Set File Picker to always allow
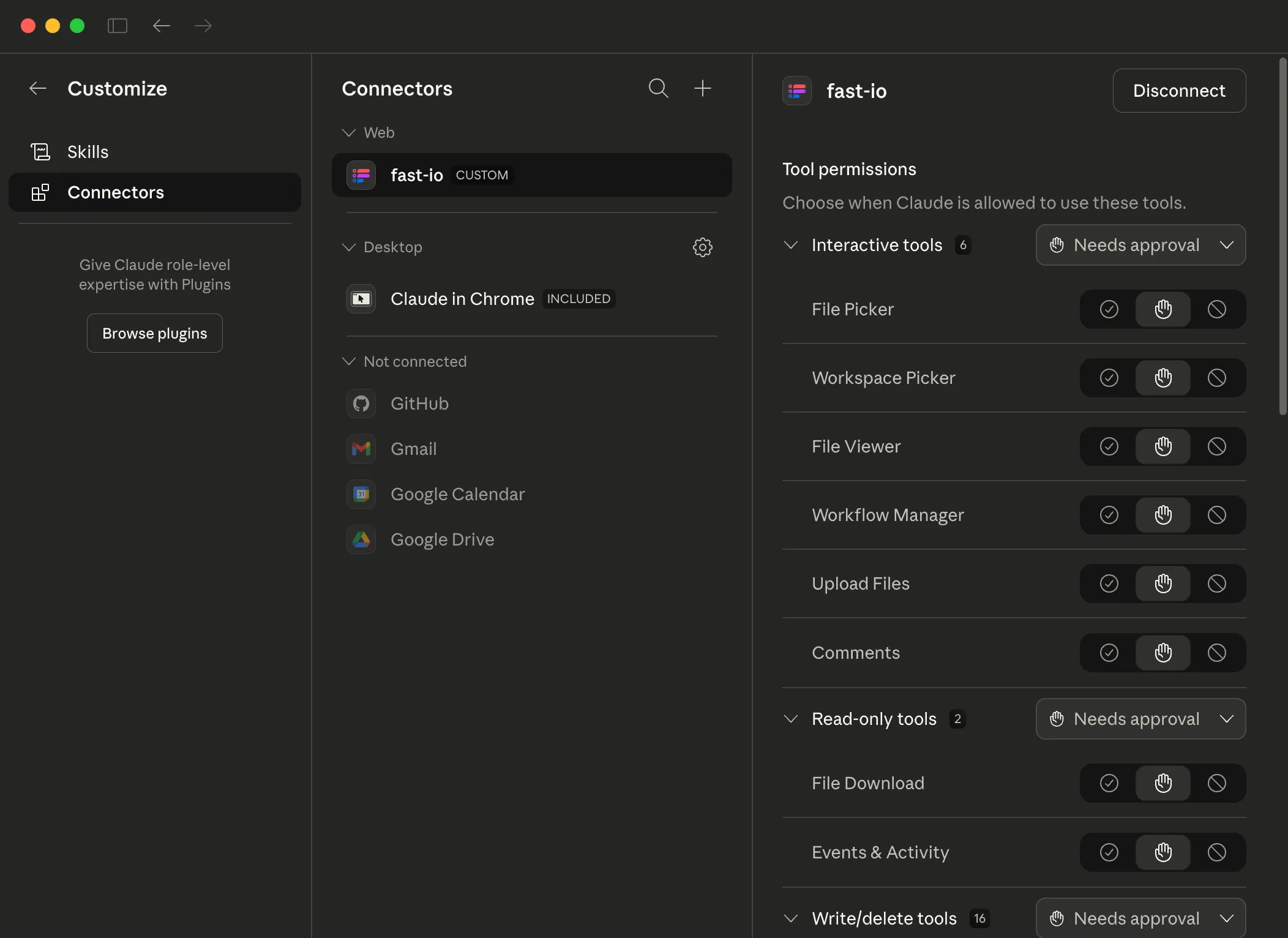Screen dimensions: 1288x938 [1109, 309]
